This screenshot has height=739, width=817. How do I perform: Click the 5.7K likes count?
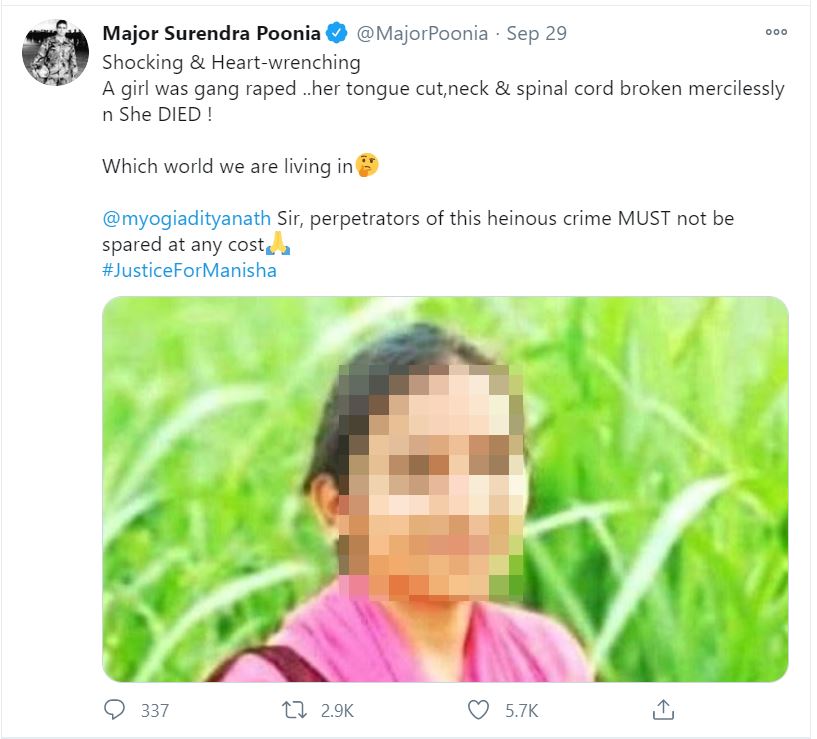(x=521, y=711)
